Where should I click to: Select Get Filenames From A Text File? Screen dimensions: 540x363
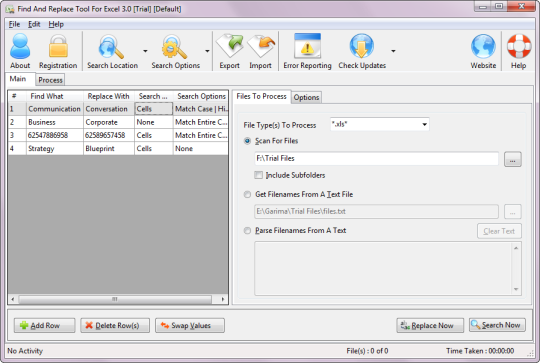pos(247,195)
